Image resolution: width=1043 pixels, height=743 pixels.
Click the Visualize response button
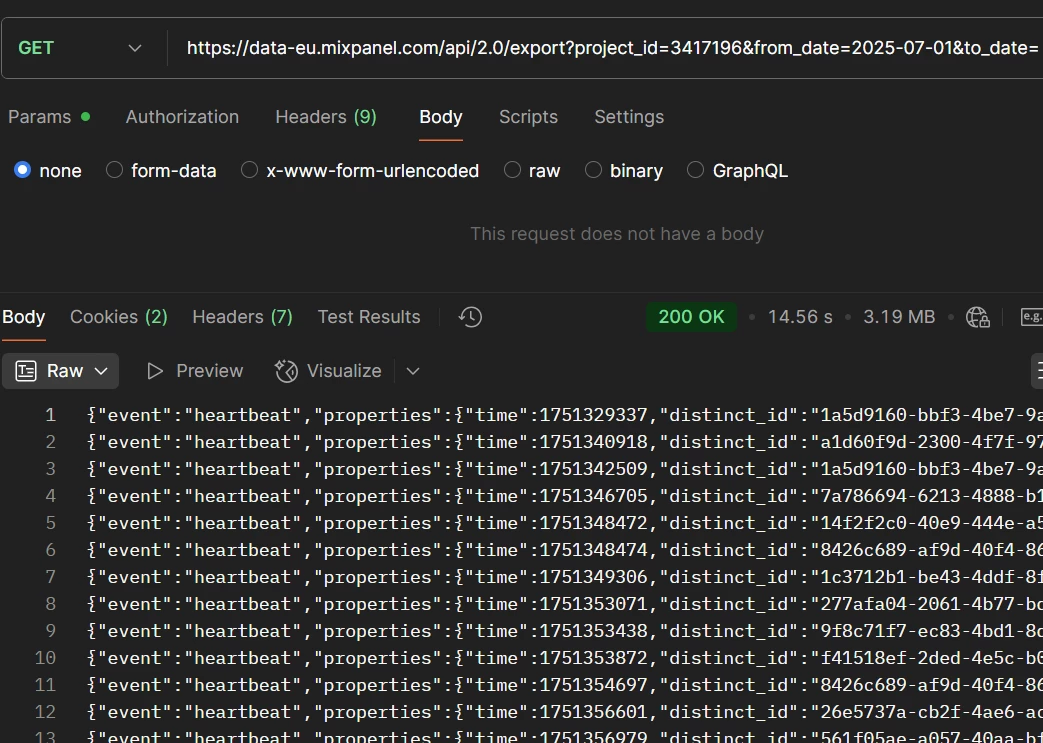[x=329, y=371]
